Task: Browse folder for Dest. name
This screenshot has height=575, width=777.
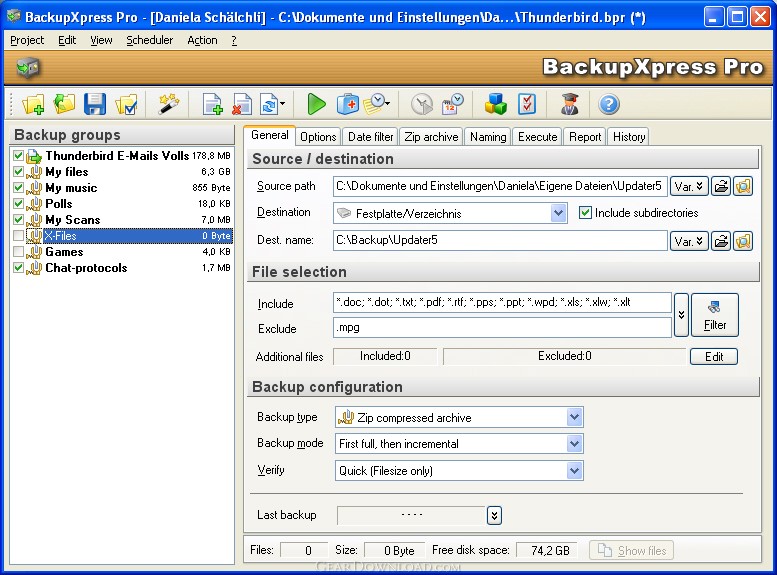Action: click(x=721, y=241)
